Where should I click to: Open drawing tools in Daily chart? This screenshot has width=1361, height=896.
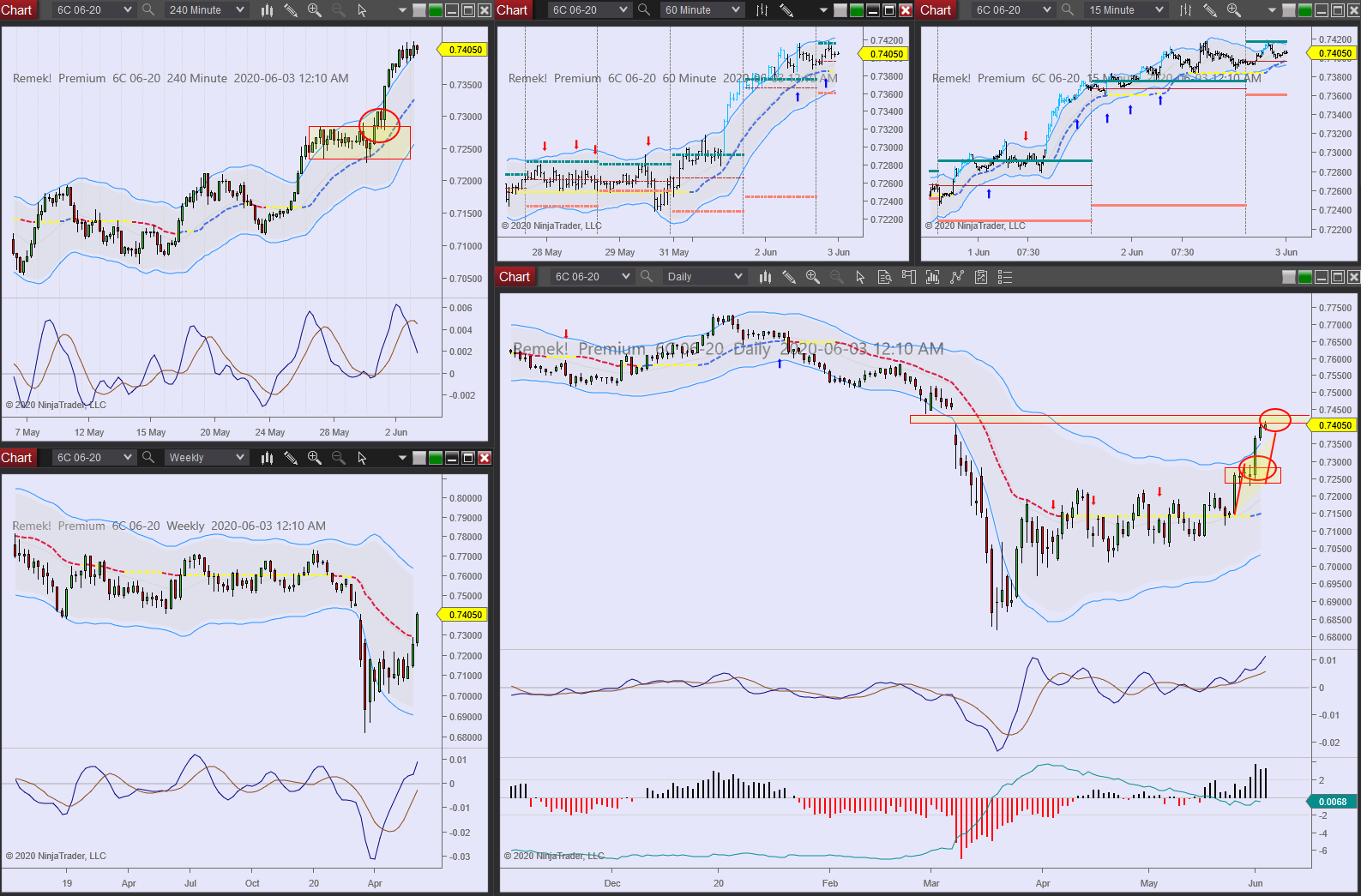(789, 277)
